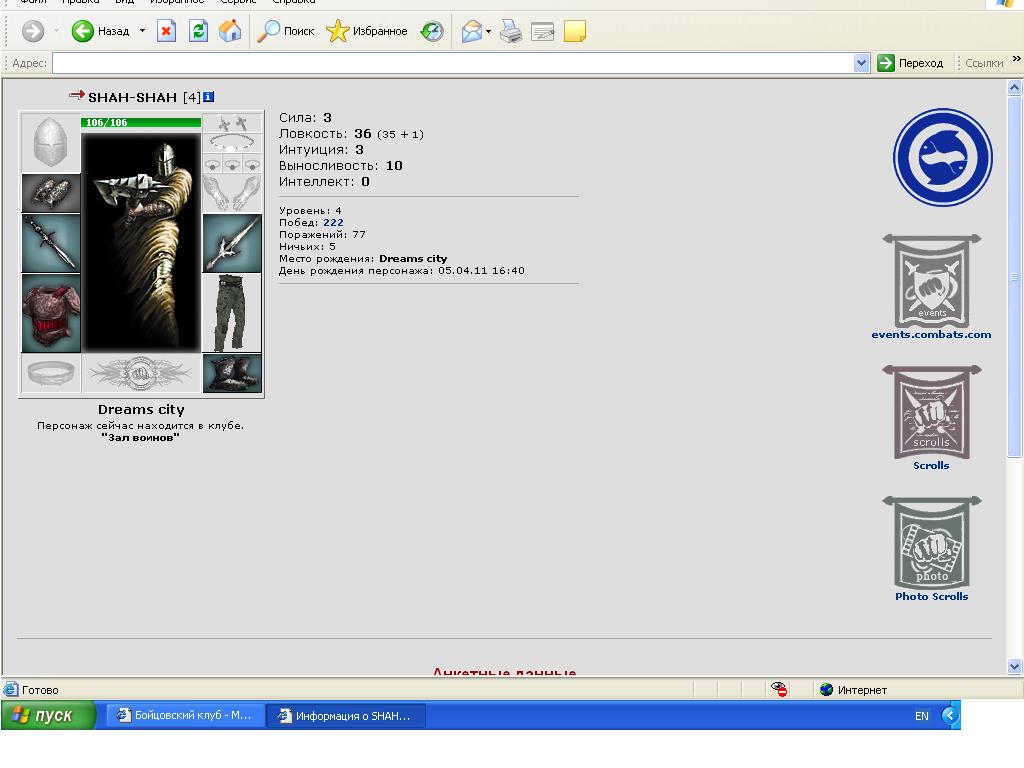Go to the Home page icon
The height and width of the screenshot is (768, 1024).
click(230, 31)
